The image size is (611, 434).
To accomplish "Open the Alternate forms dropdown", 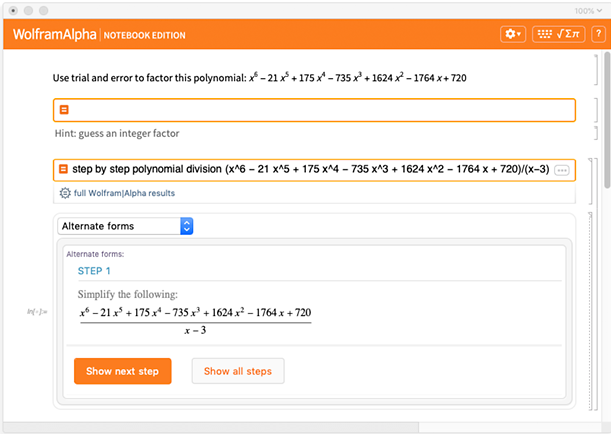I will [x=125, y=226].
